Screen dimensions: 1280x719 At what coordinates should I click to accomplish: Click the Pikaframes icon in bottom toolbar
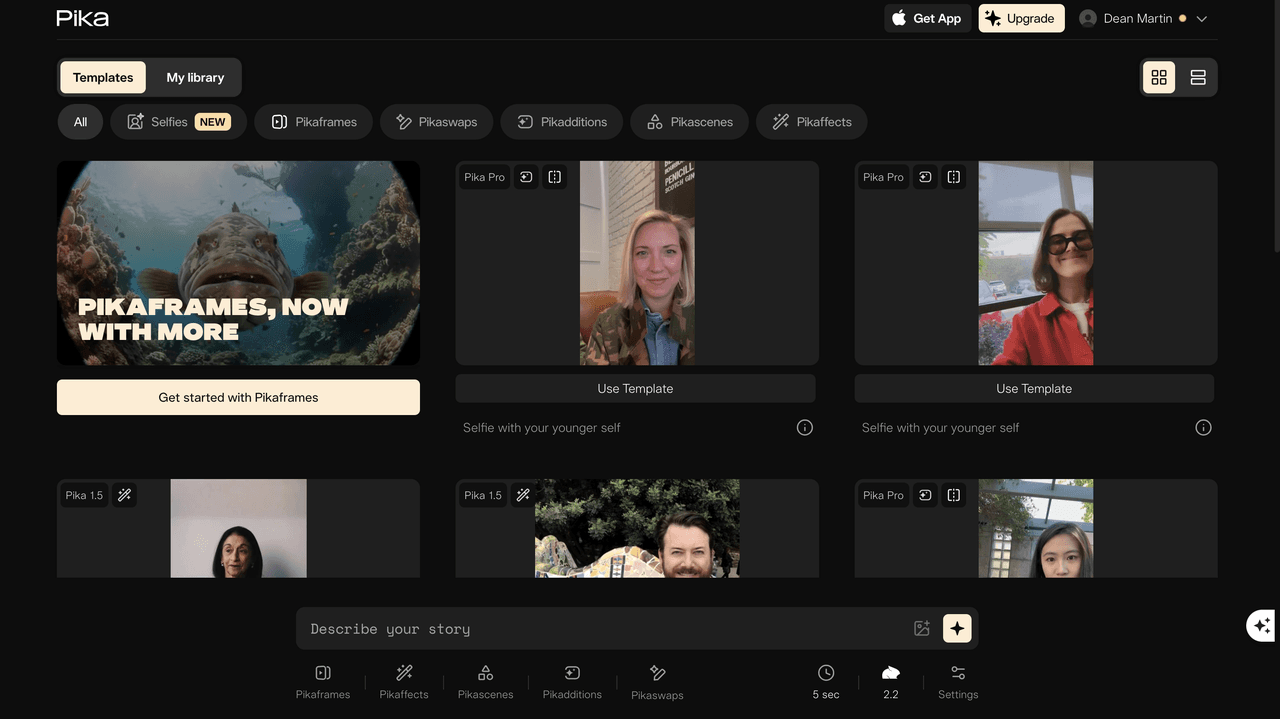pyautogui.click(x=323, y=681)
